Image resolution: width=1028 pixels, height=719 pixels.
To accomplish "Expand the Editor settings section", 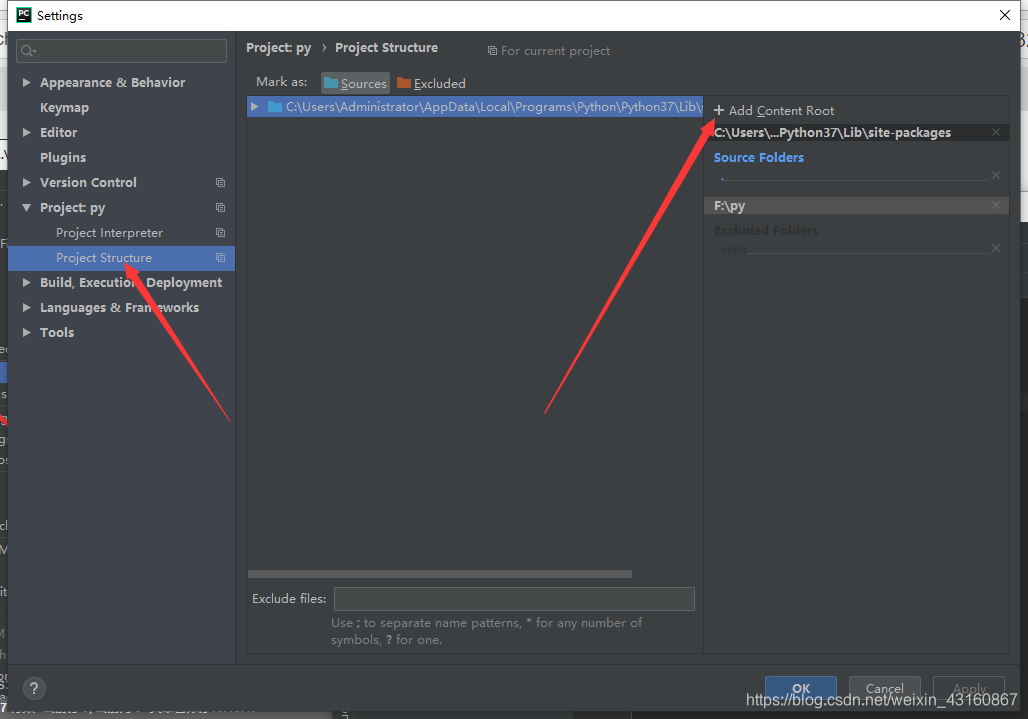I will tap(27, 132).
